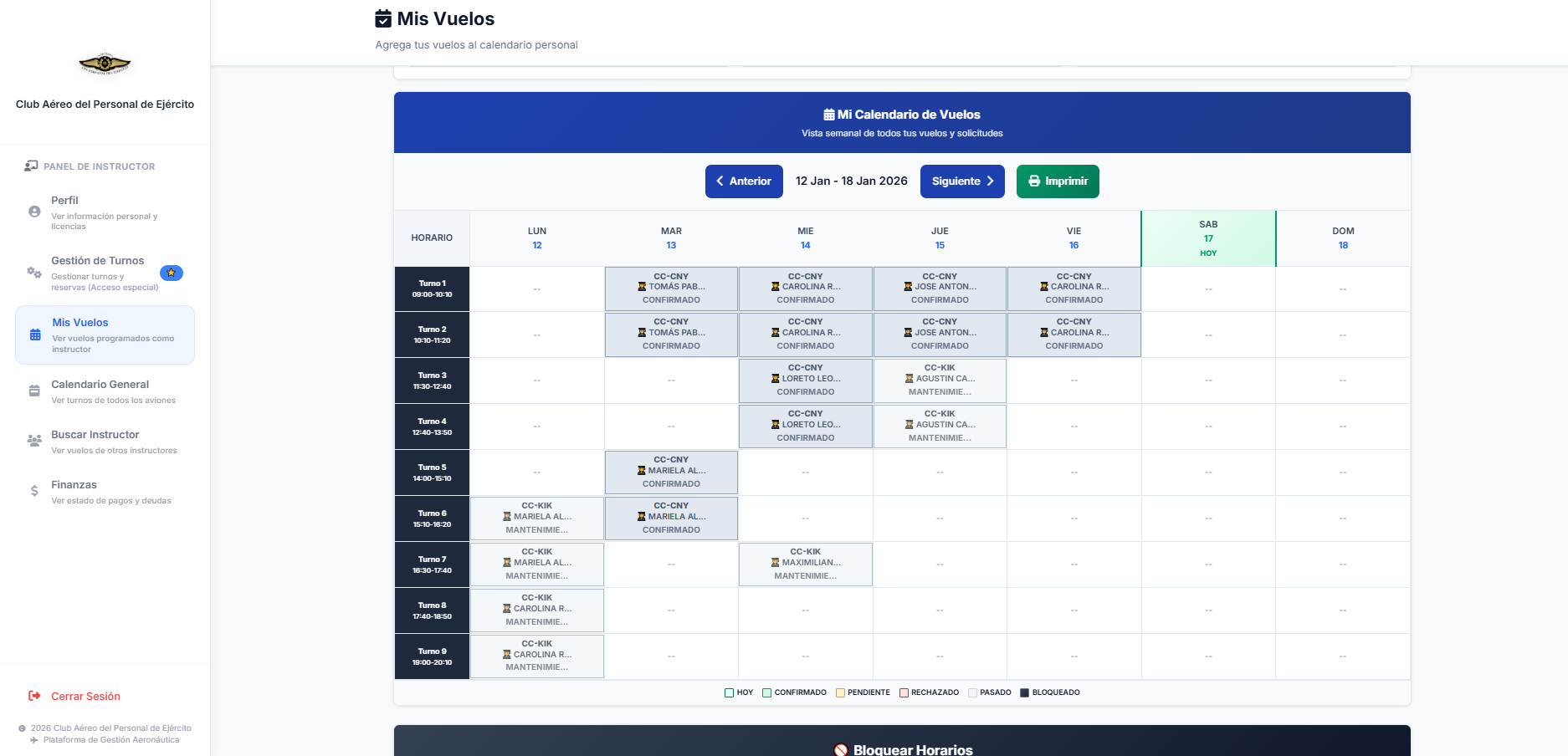Click the empty SAB 17 Turno 1 cell

(1208, 289)
